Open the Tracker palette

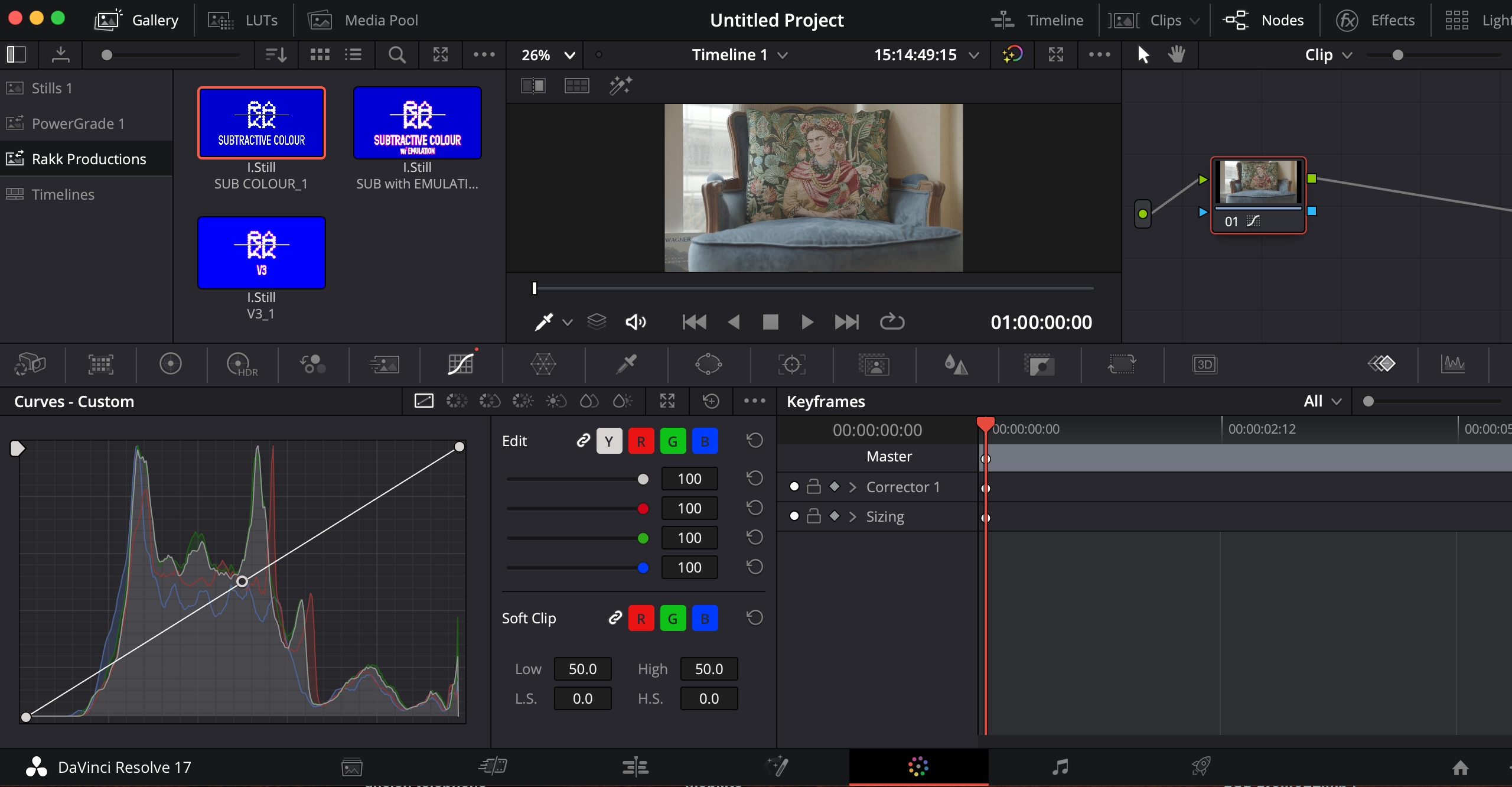791,364
